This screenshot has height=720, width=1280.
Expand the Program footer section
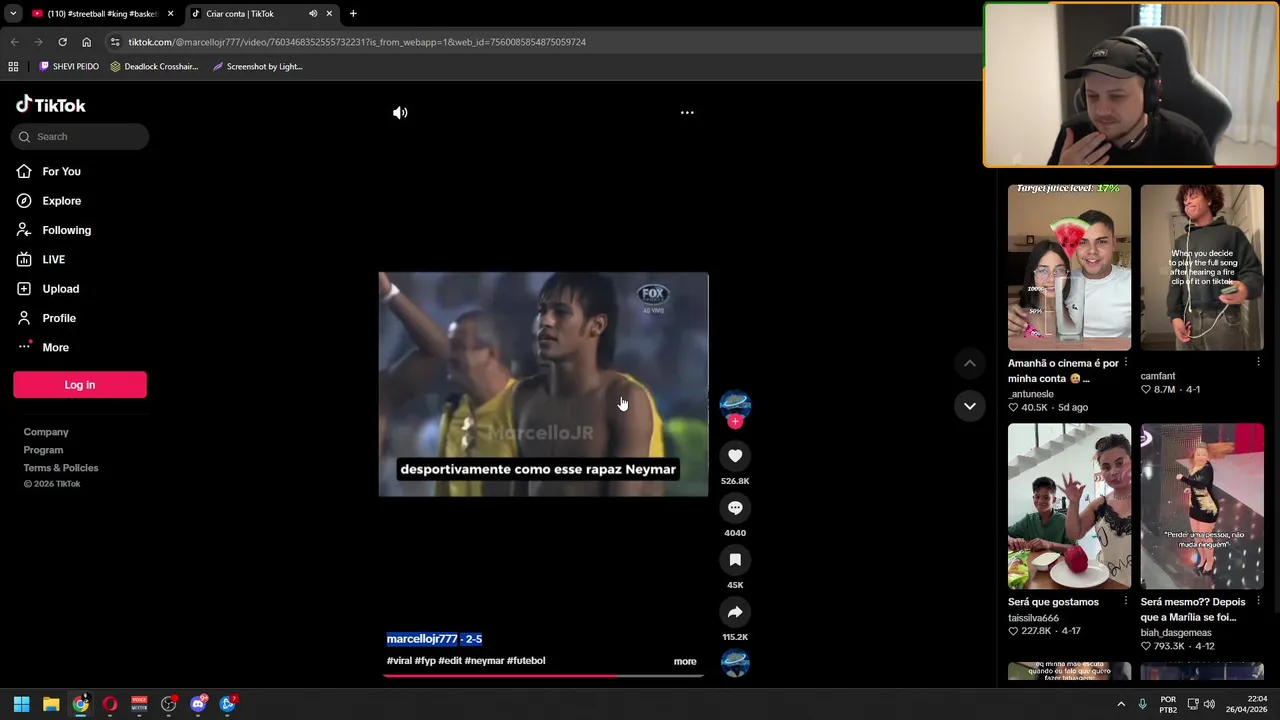pyautogui.click(x=43, y=450)
